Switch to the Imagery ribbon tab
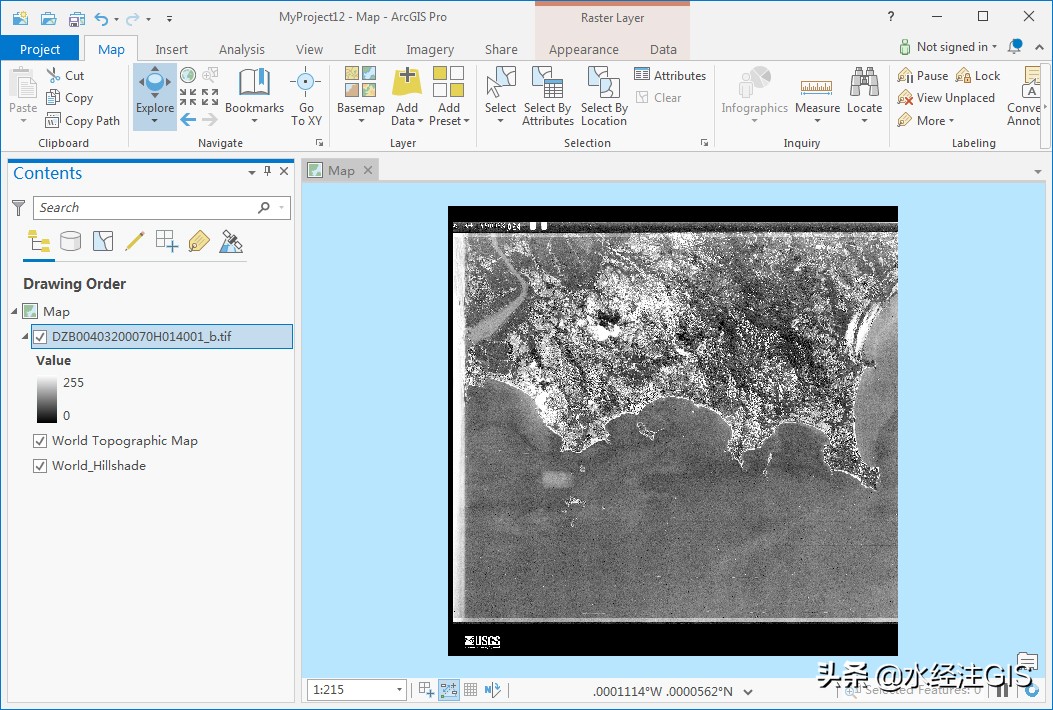 pos(430,49)
